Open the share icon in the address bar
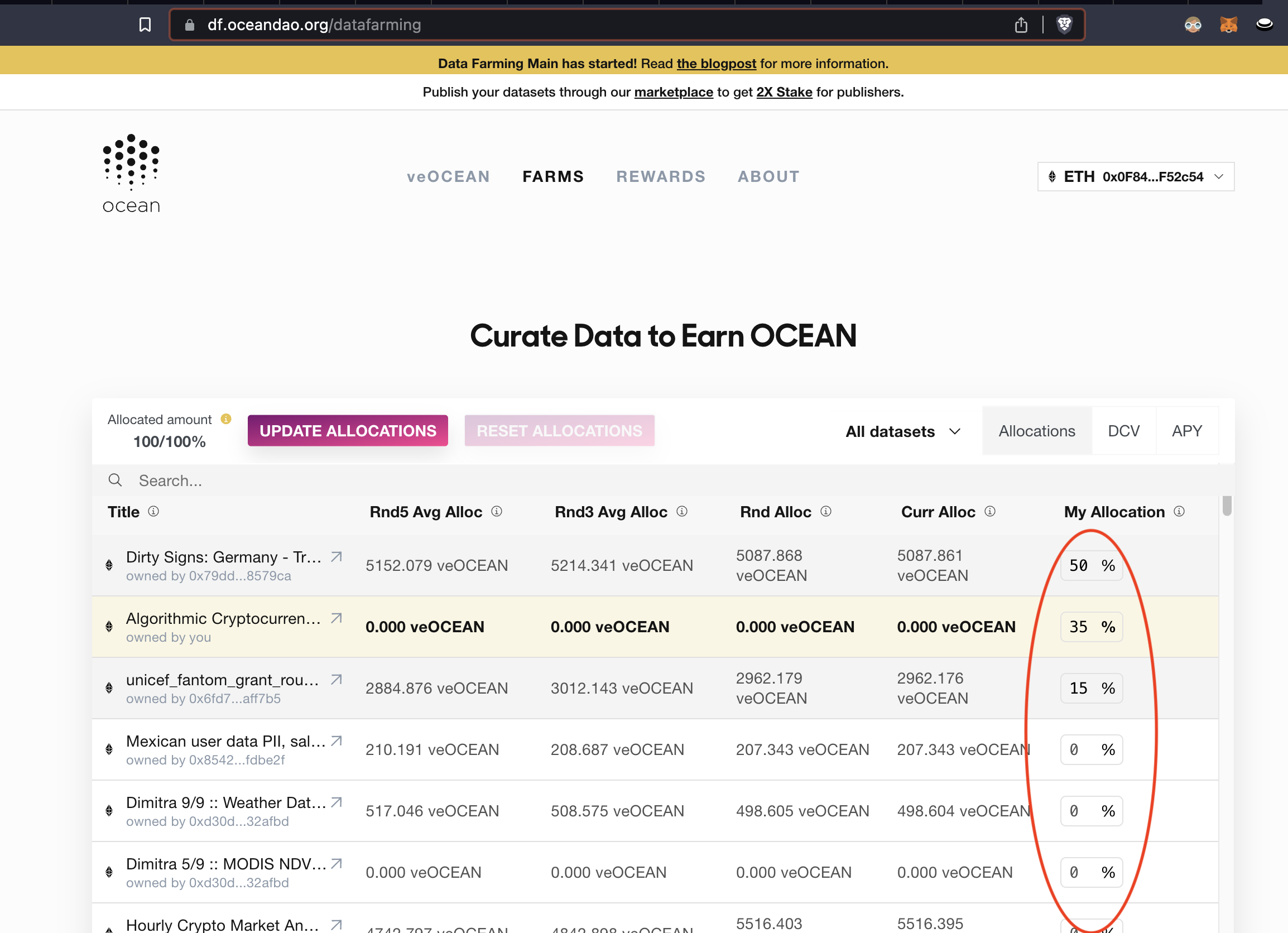 1021,25
